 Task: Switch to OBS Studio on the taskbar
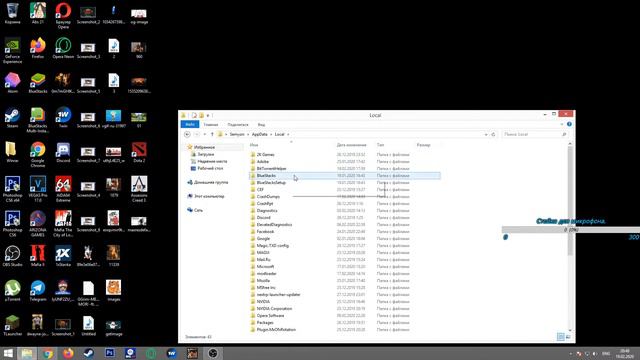[213, 353]
